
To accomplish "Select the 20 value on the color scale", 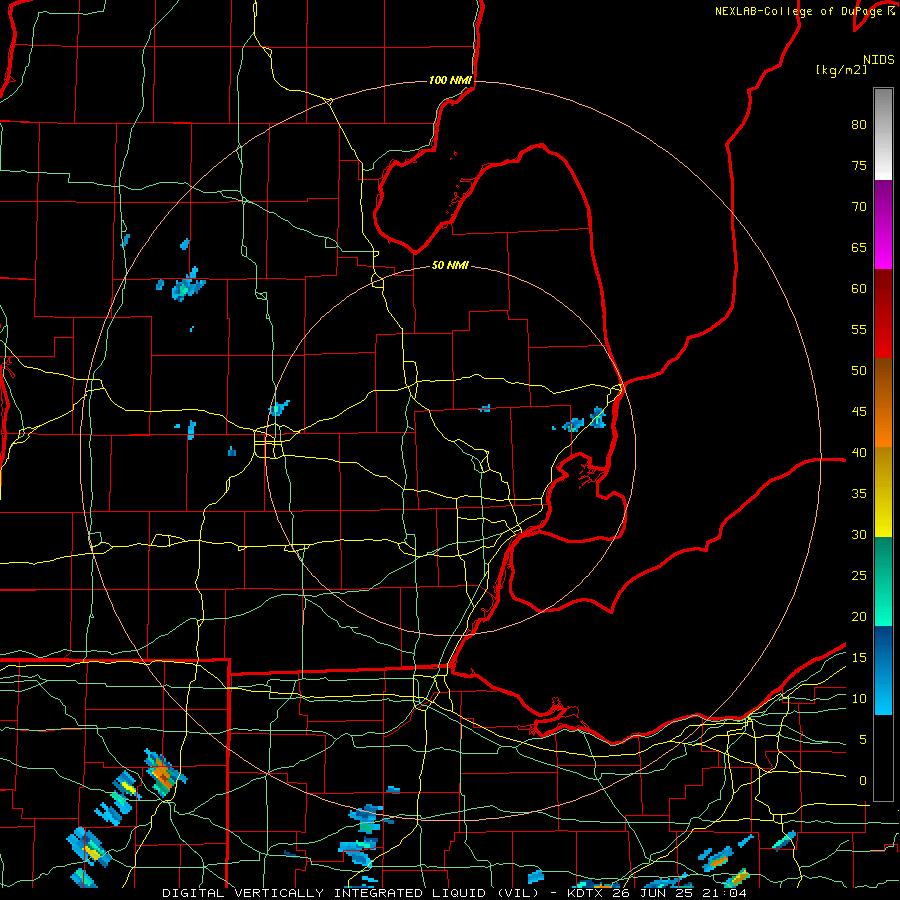I will (x=859, y=616).
